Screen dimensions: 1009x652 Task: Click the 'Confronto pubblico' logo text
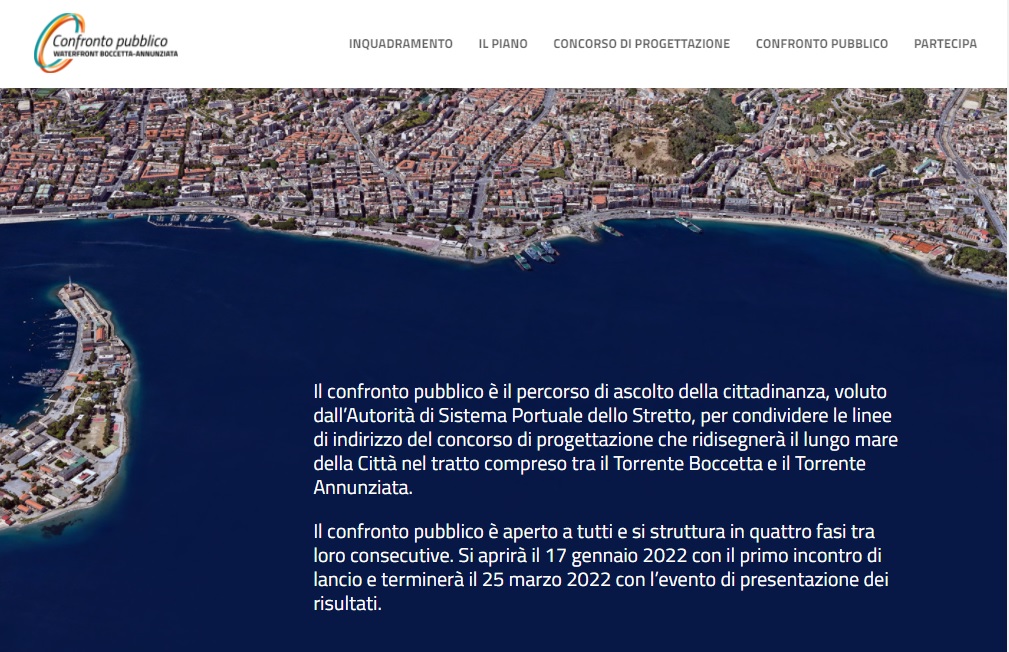pos(112,40)
